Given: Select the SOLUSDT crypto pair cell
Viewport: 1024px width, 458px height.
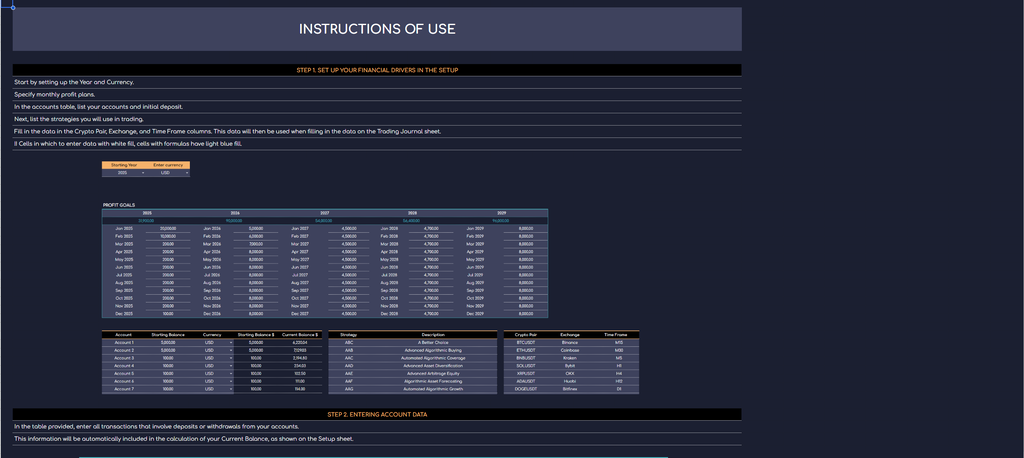Looking at the screenshot, I should click(x=526, y=366).
